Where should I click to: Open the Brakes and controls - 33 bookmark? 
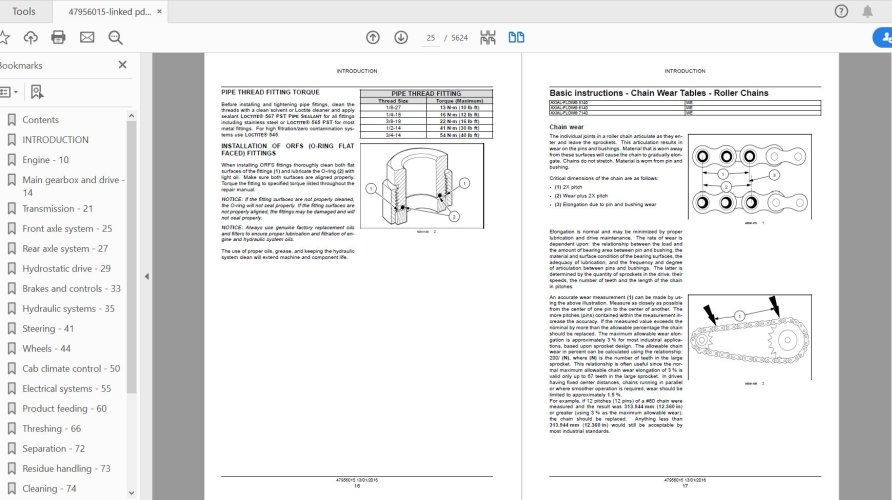tap(72, 288)
